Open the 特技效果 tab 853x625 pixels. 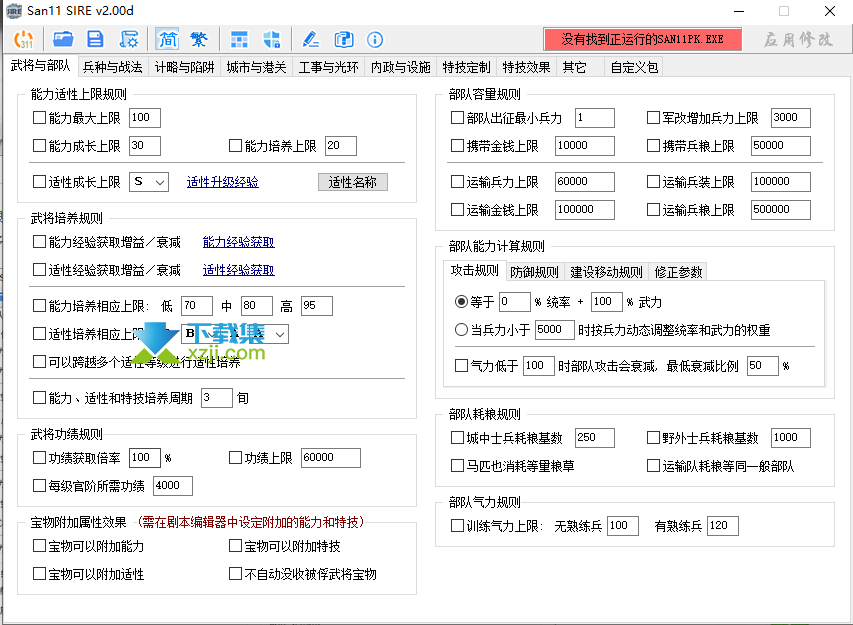coord(526,67)
